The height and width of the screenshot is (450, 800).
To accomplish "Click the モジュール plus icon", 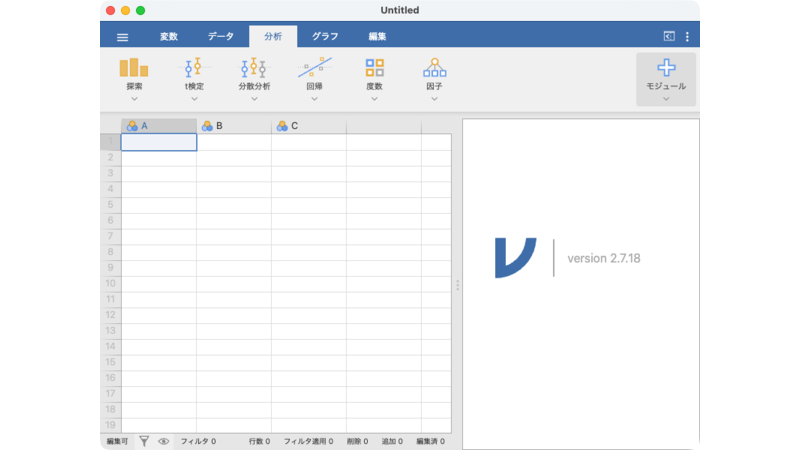I will click(x=666, y=67).
